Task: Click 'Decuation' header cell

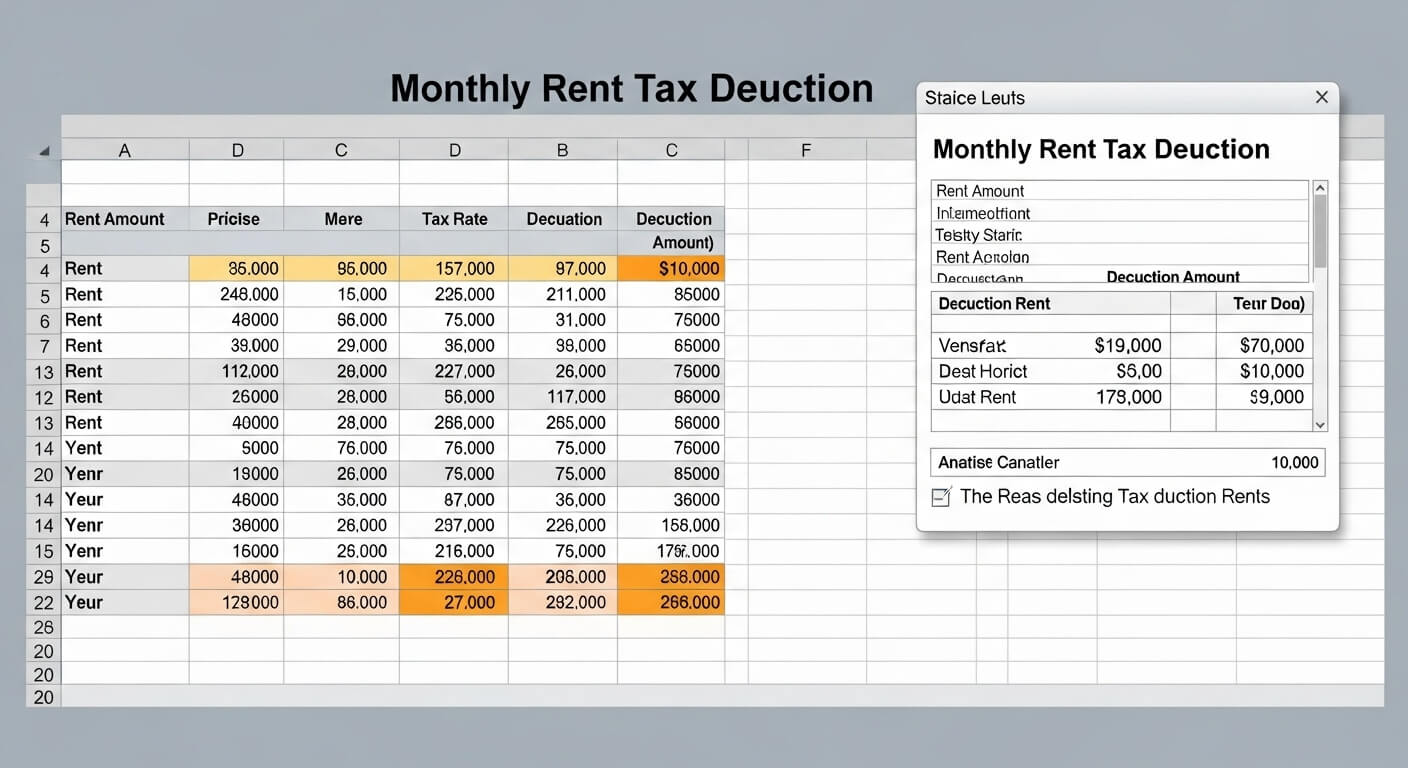Action: [562, 219]
